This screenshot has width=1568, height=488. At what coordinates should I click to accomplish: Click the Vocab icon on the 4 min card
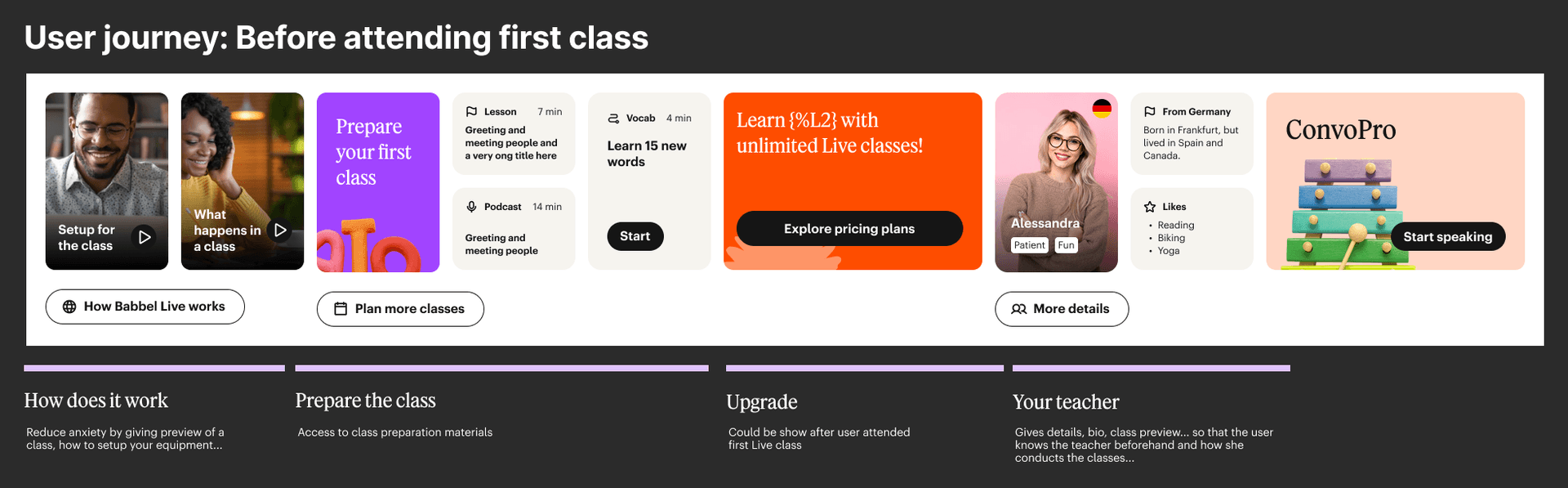[x=614, y=118]
